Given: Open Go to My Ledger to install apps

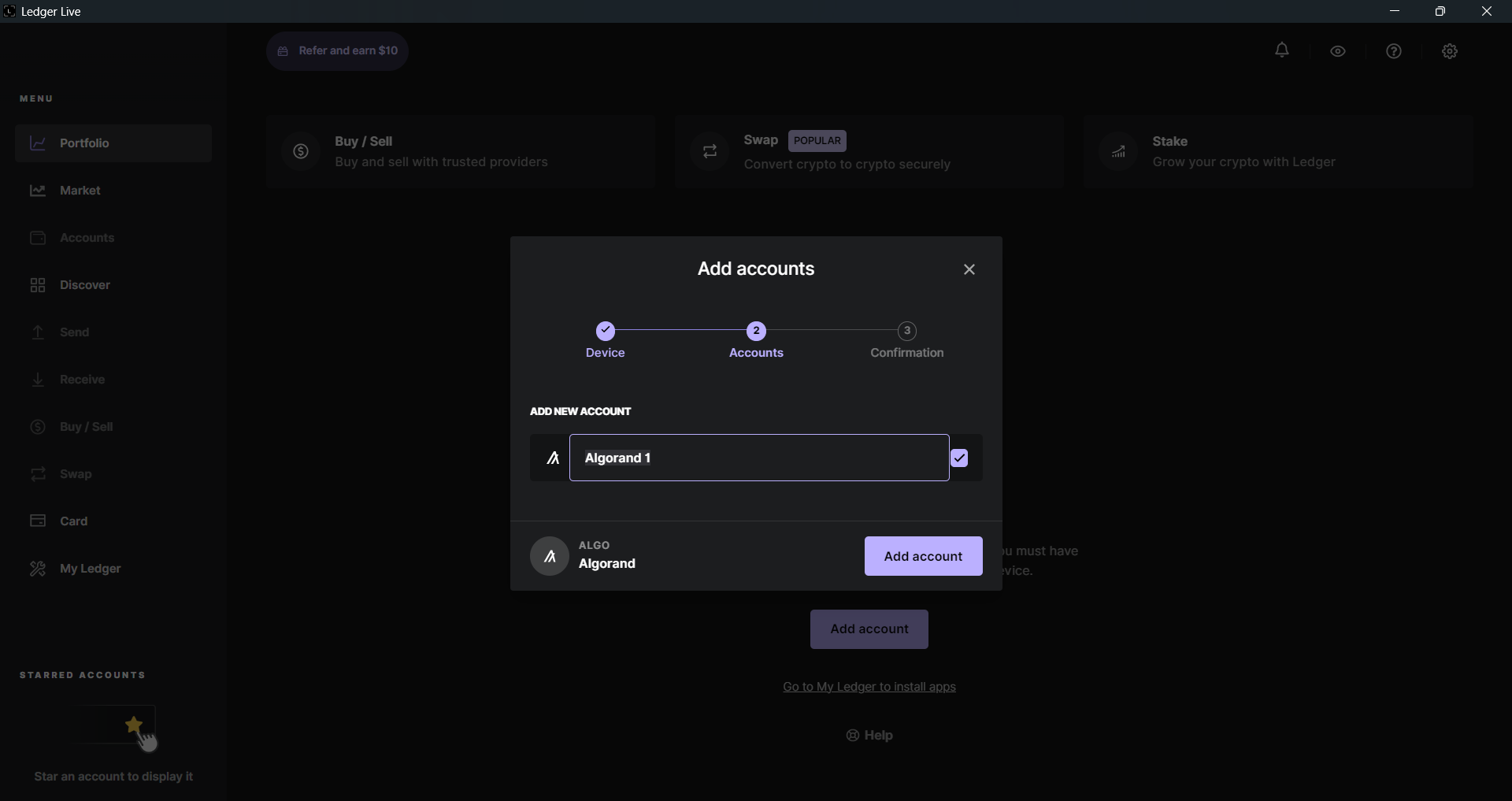Looking at the screenshot, I should 869,687.
